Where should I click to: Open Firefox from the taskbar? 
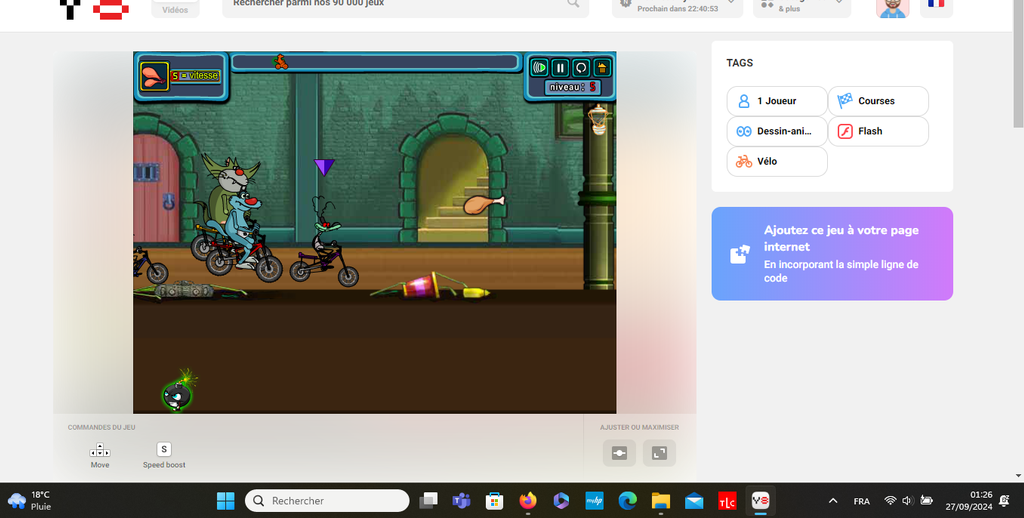pyautogui.click(x=527, y=500)
